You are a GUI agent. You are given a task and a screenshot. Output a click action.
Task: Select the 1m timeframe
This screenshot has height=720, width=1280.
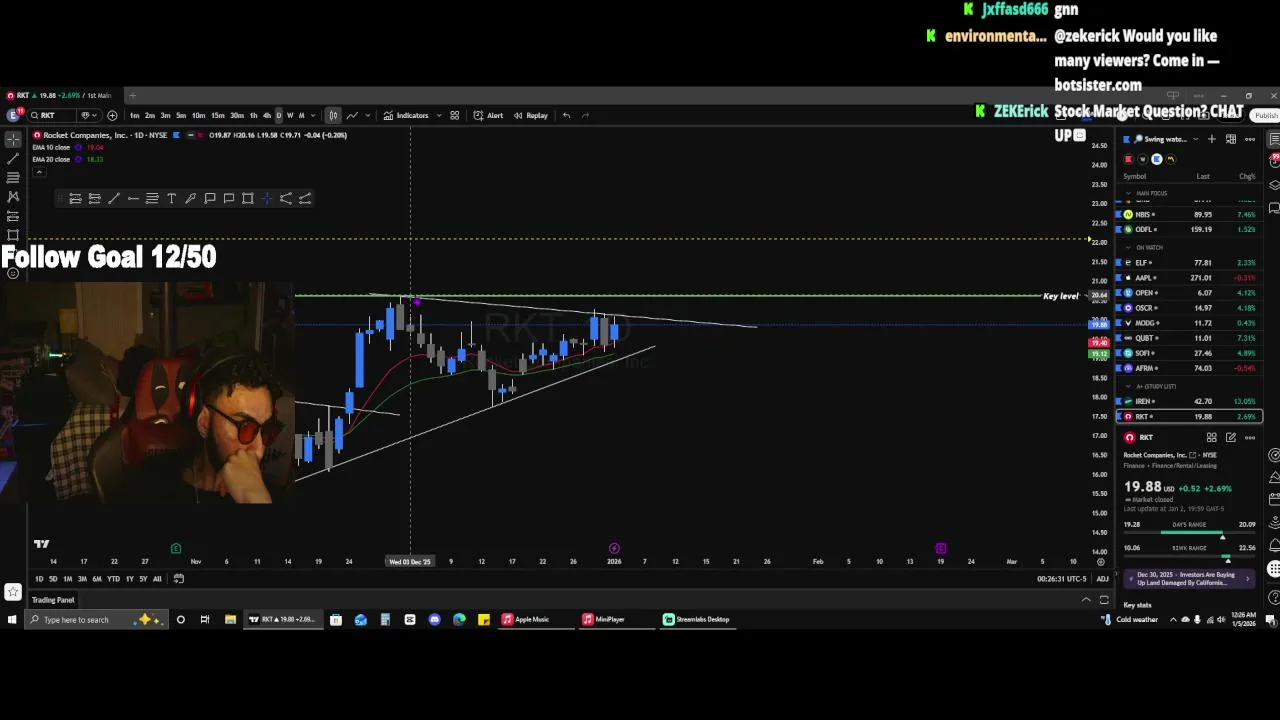[x=134, y=115]
